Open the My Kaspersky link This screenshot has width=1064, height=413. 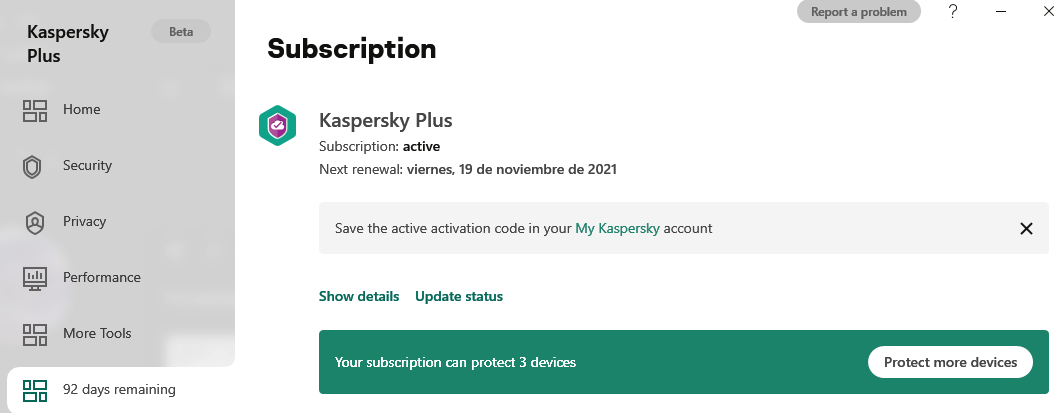(x=617, y=228)
